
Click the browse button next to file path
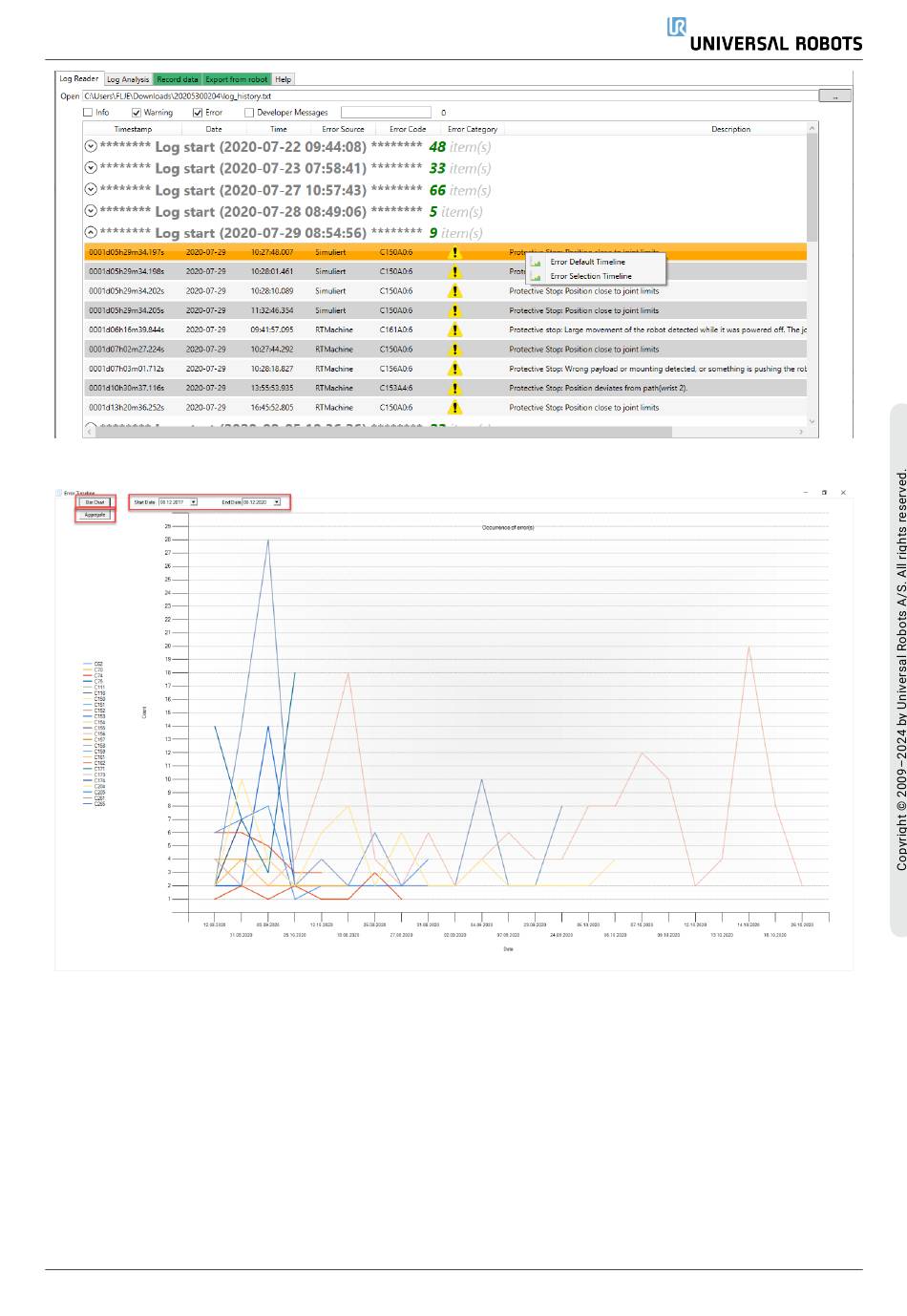834,96
